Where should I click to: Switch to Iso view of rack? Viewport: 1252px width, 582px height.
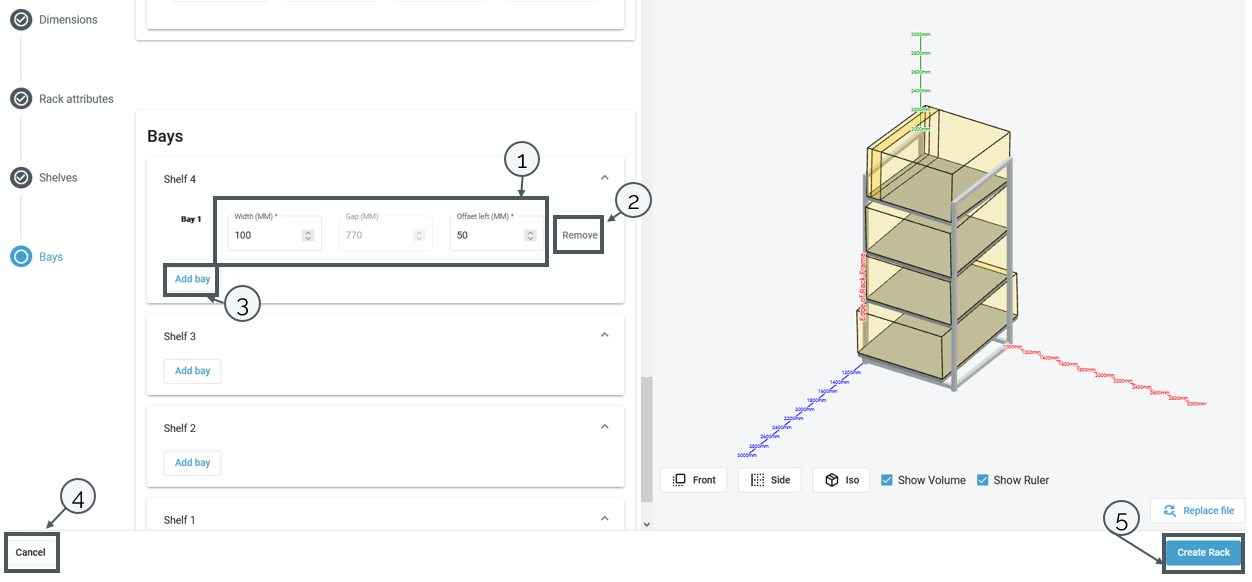click(841, 480)
